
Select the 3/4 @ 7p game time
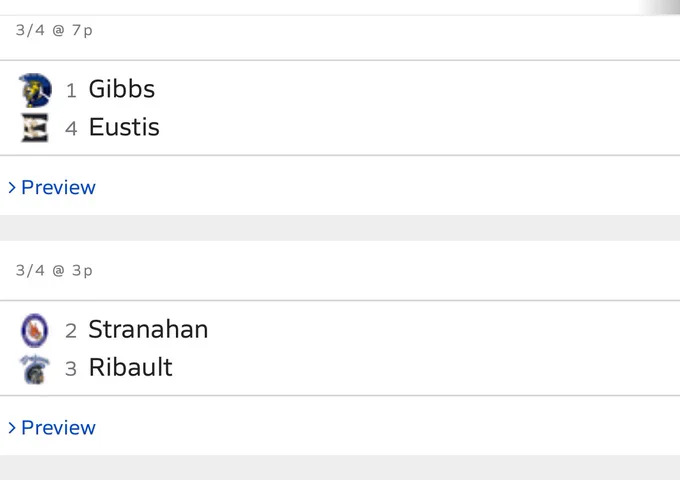point(54,30)
